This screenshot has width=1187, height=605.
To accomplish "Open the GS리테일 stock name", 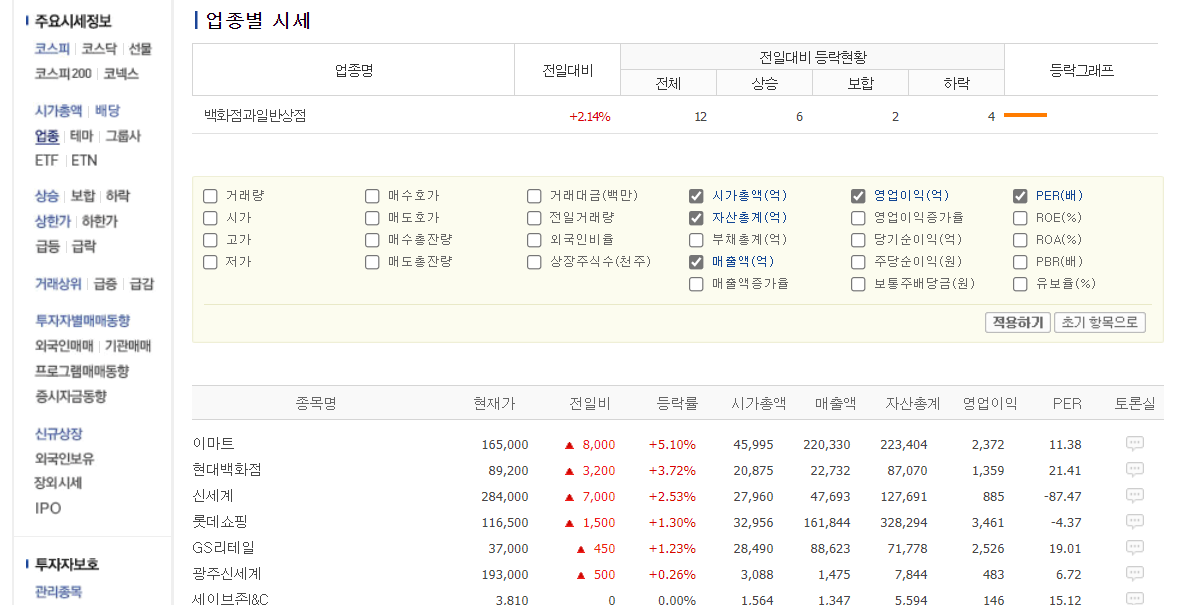I will point(223,547).
